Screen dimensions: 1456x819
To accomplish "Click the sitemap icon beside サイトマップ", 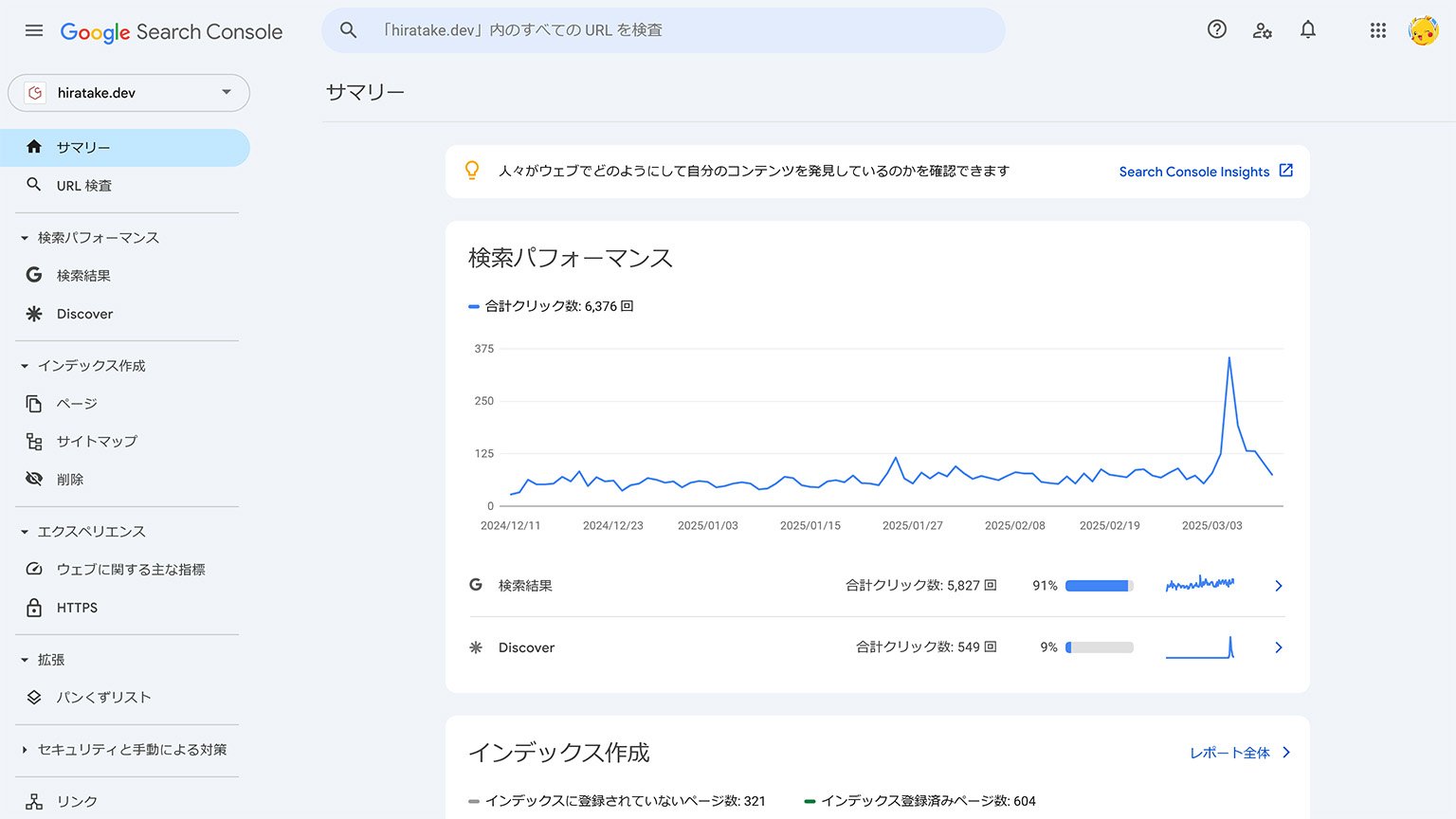I will click(34, 442).
